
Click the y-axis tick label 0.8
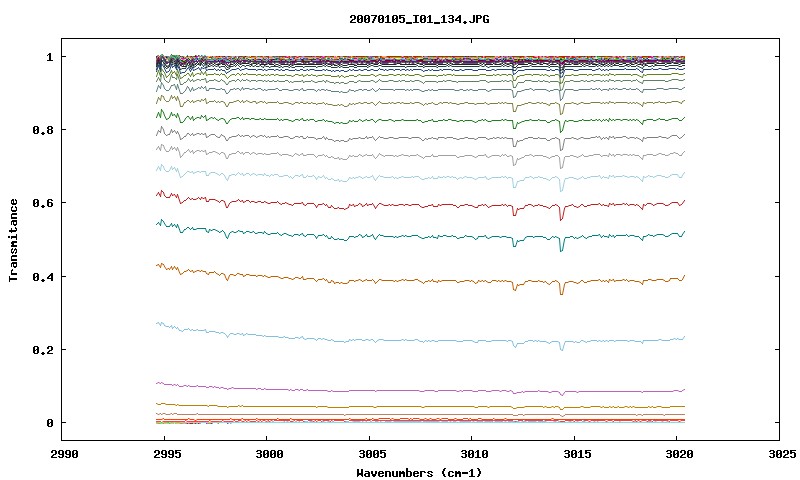(43, 130)
